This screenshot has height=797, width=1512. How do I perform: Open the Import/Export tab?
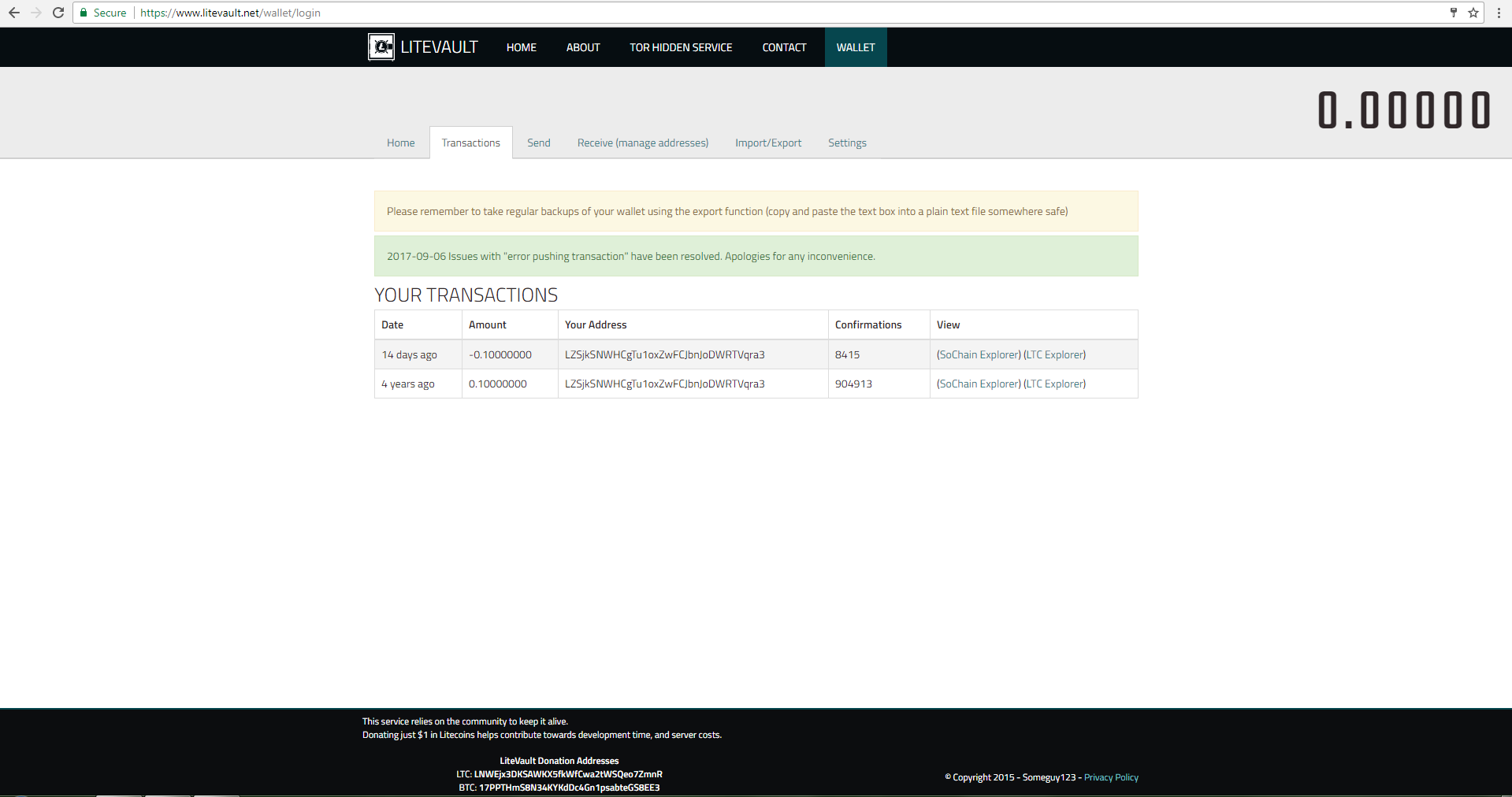point(768,143)
